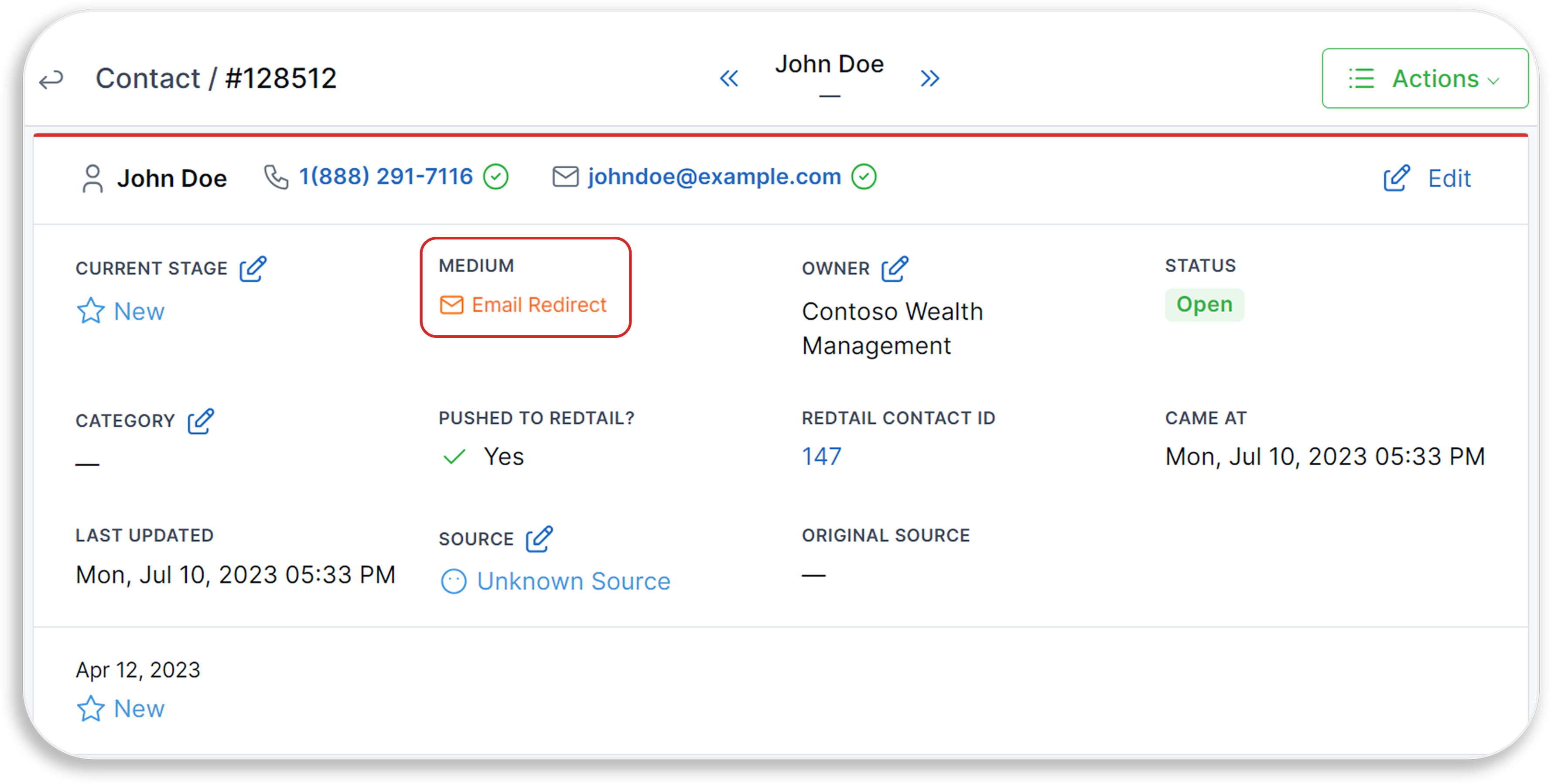Click the envelope icon before email address
Viewport: 1551px width, 784px height.
[x=565, y=177]
